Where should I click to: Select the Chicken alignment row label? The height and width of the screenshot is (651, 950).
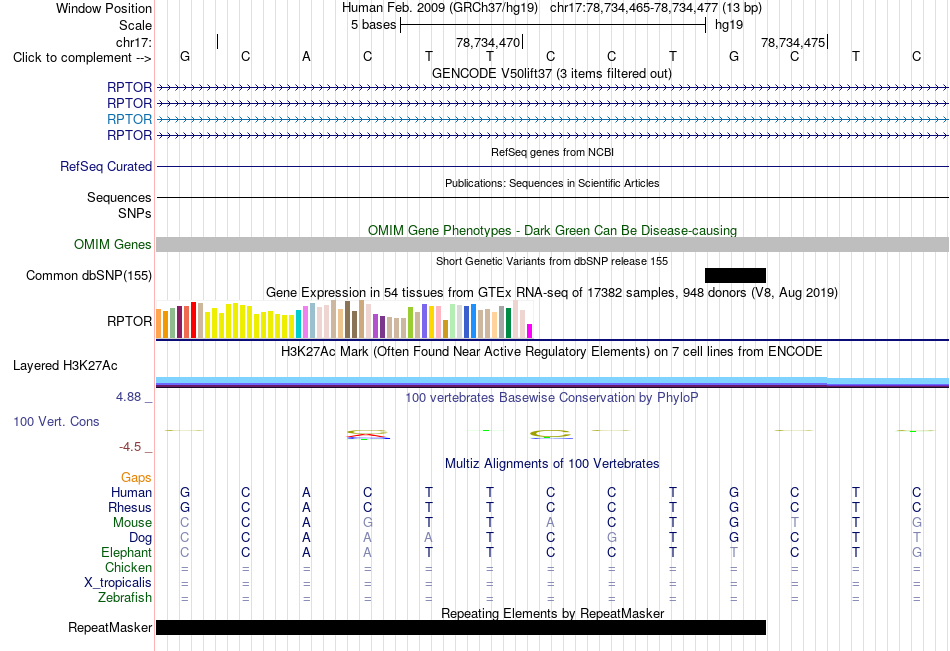coord(128,567)
